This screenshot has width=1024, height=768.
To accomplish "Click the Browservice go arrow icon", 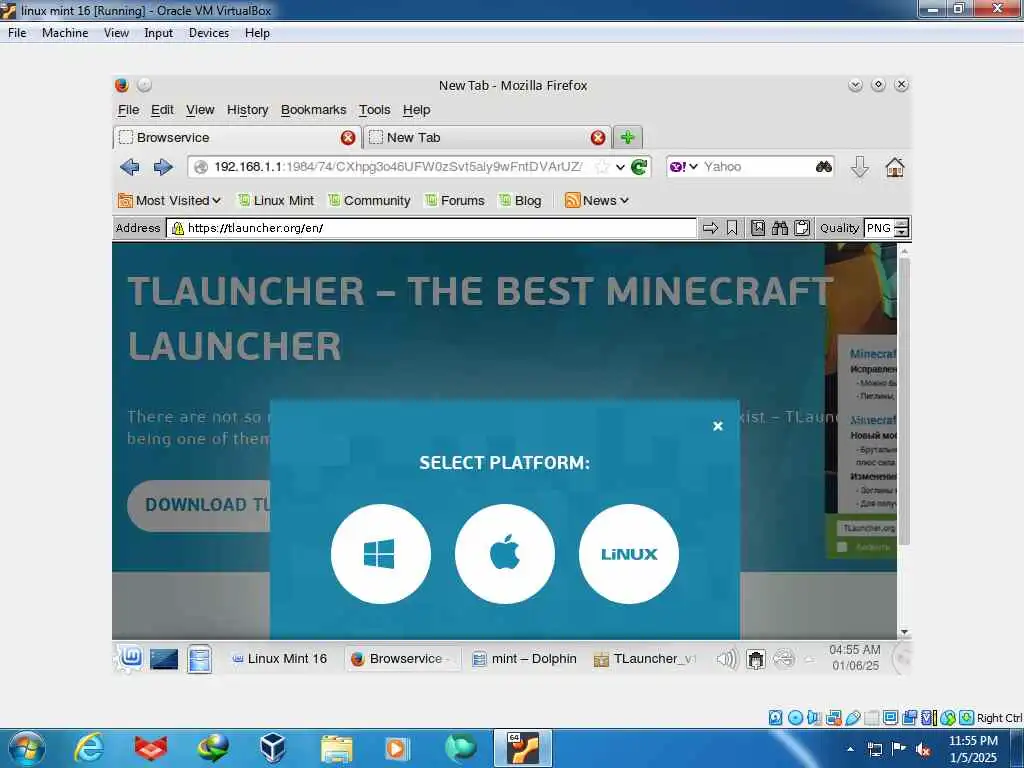I will (711, 228).
